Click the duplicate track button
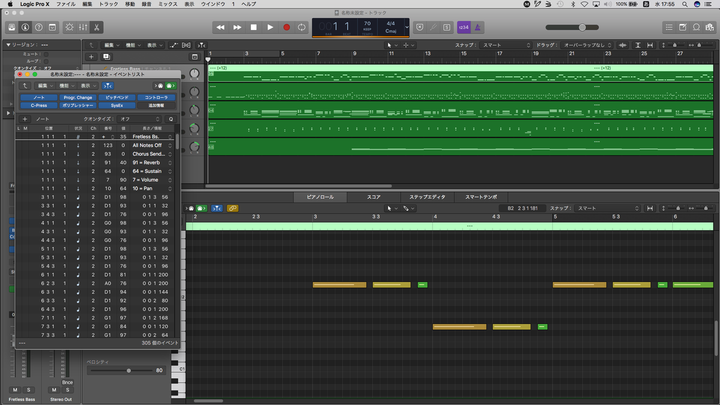Image resolution: width=720 pixels, height=405 pixels. [x=107, y=57]
